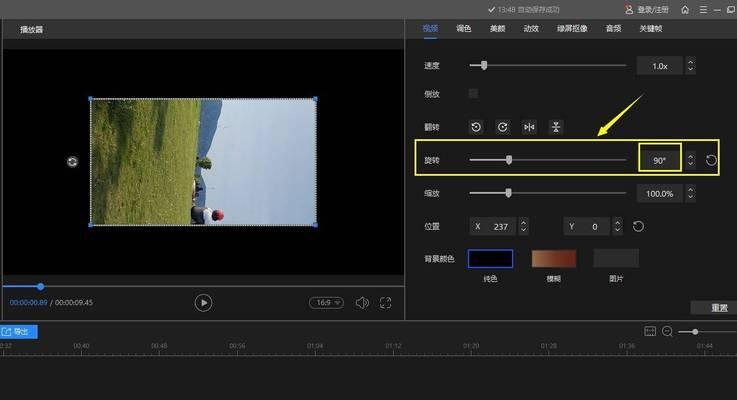Select the 图片 image background swatch
The width and height of the screenshot is (737, 400).
616,259
